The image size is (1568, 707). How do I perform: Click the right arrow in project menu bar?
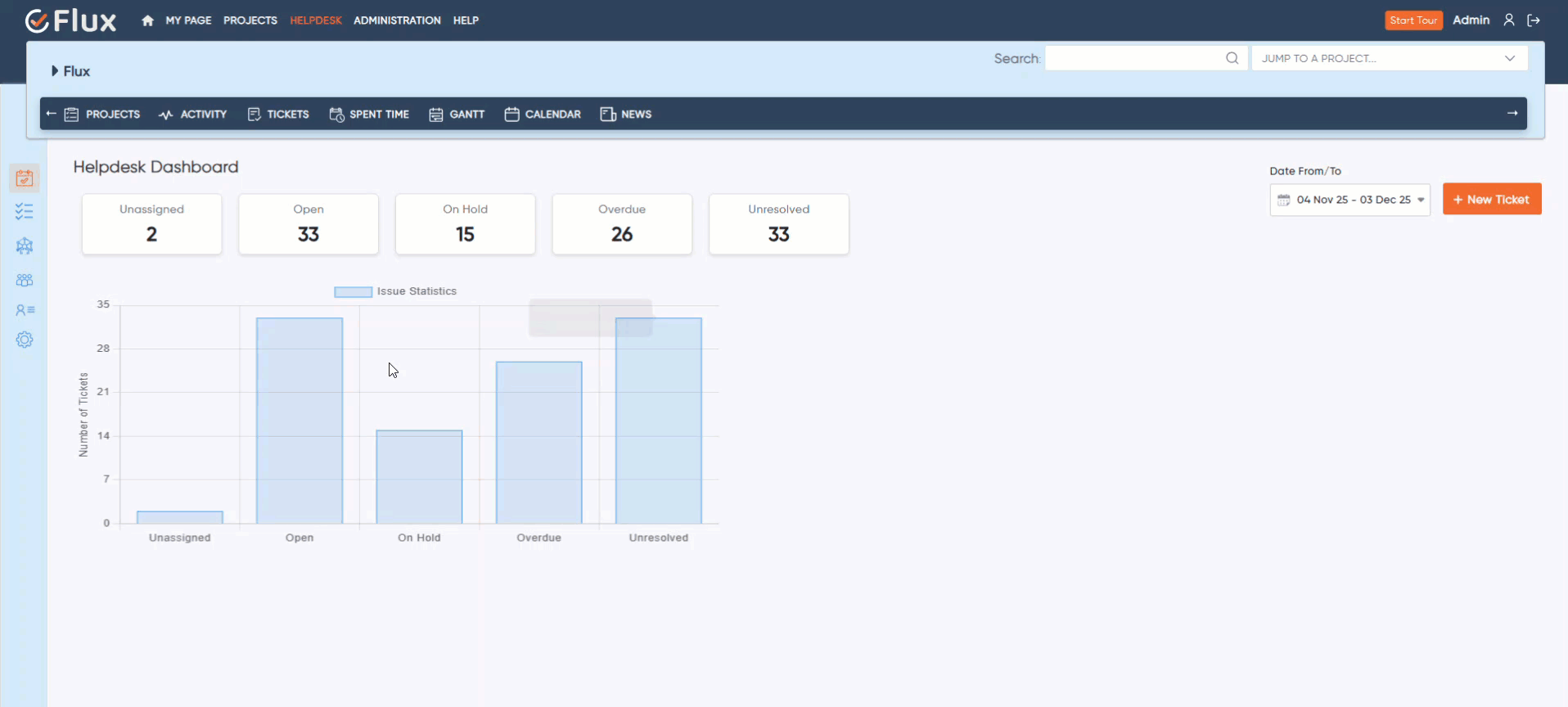point(1512,113)
